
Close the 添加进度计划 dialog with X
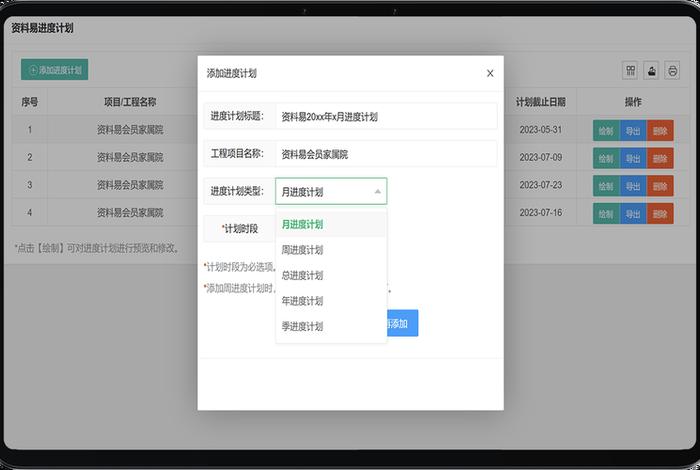pos(490,73)
